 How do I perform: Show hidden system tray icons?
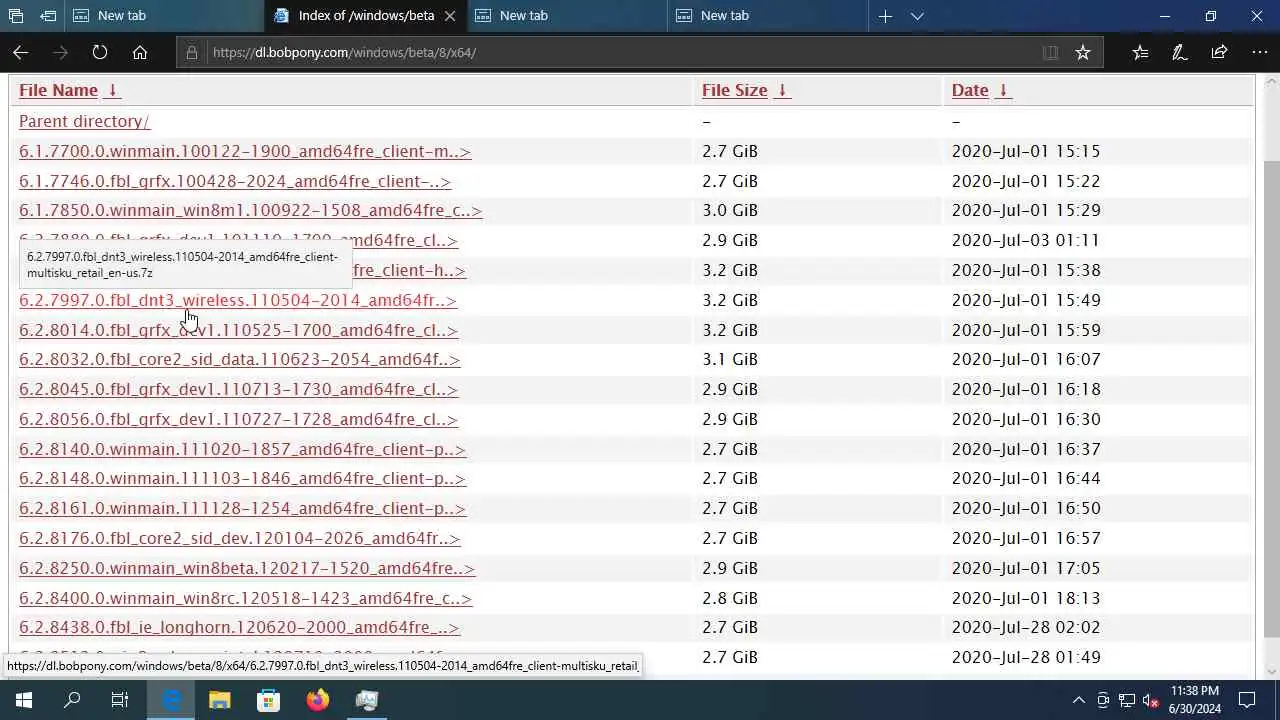click(x=1078, y=700)
